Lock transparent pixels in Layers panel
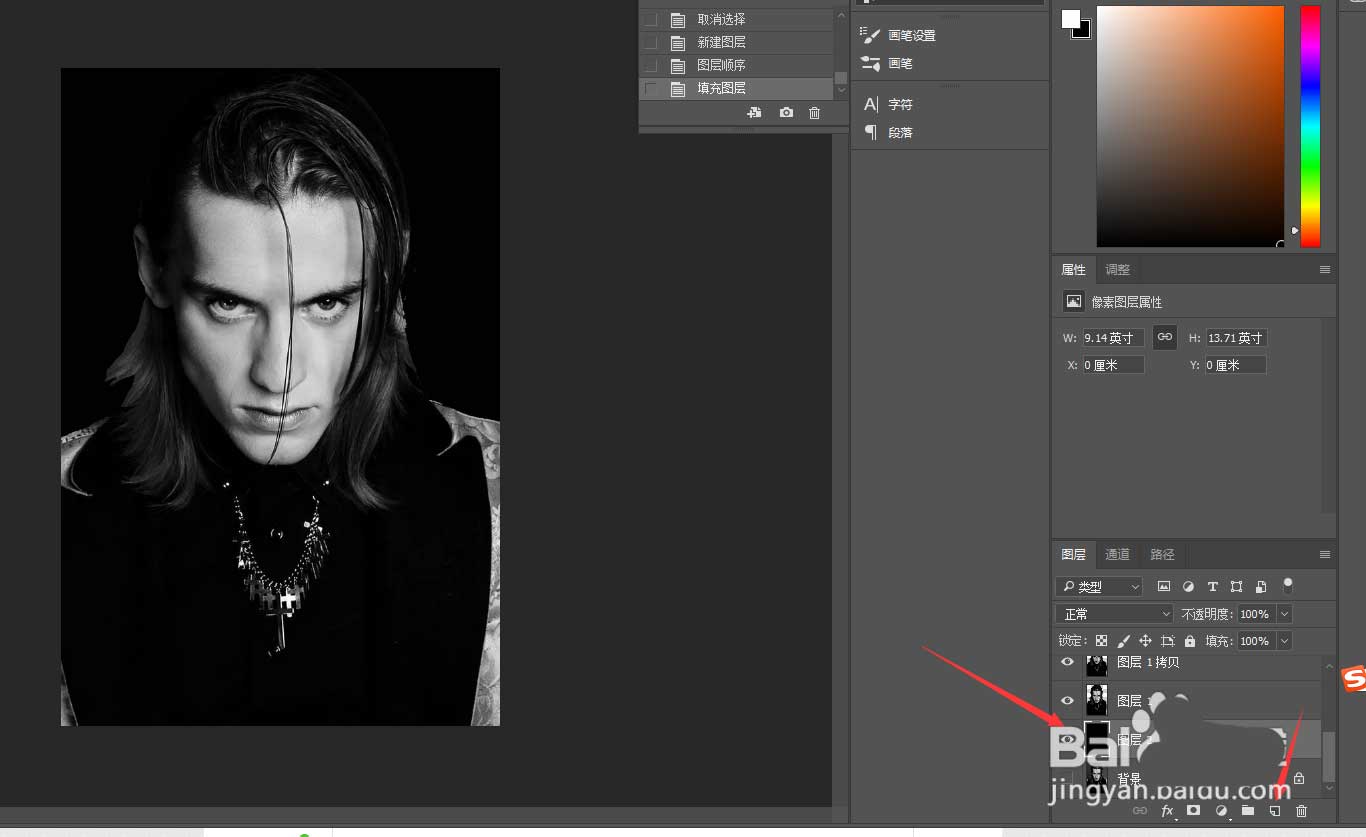This screenshot has width=1366, height=837. 1101,641
